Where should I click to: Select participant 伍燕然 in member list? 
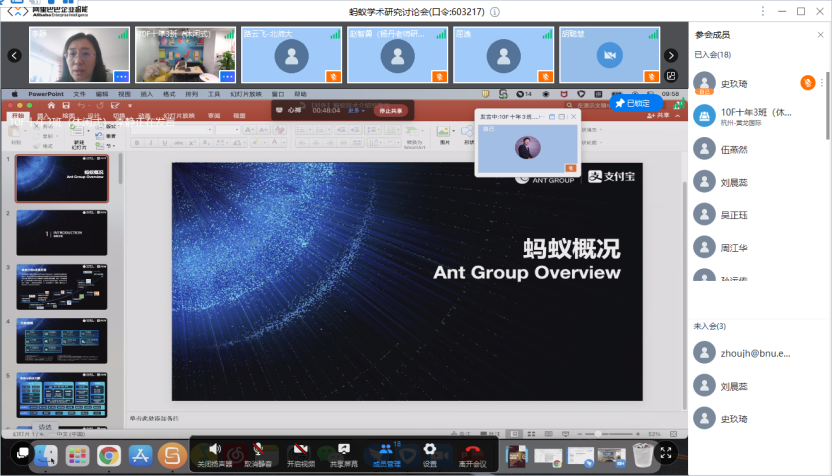tap(734, 149)
